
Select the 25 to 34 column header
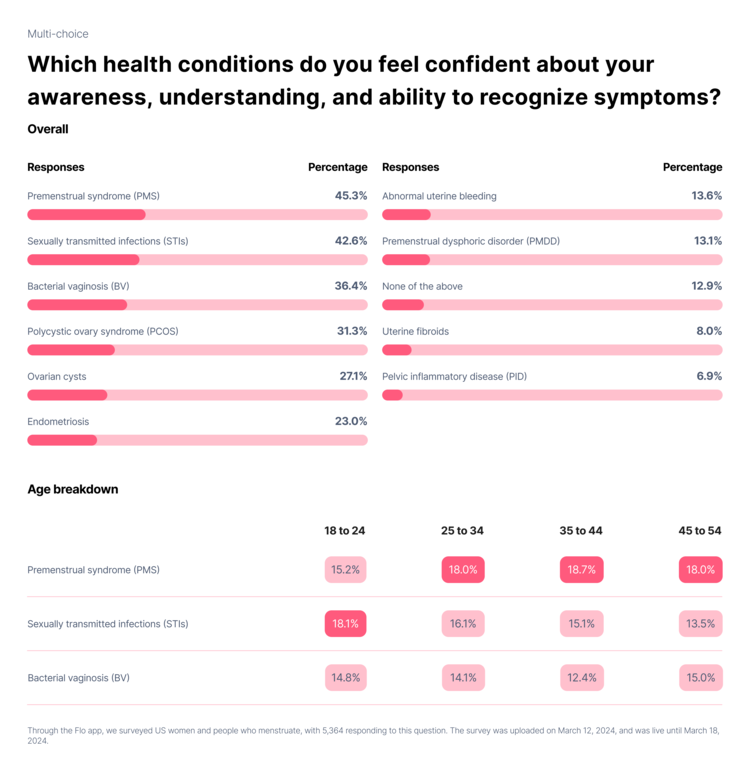pos(462,530)
